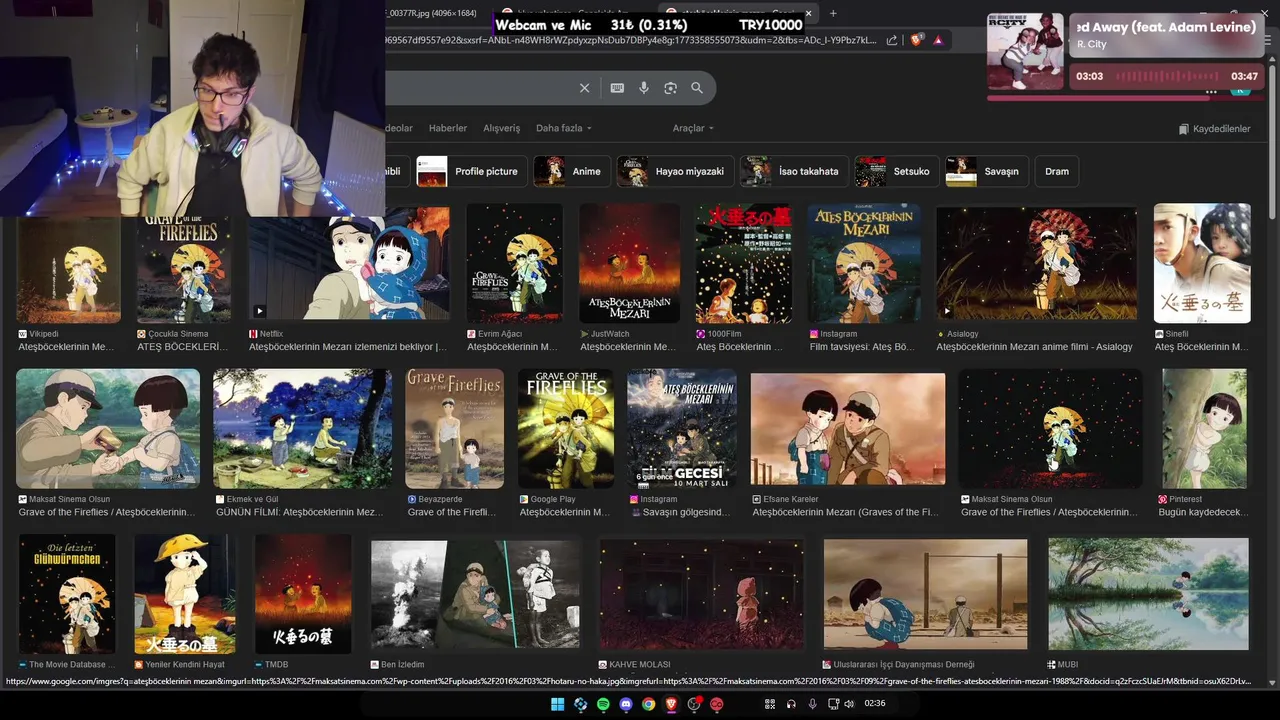Open the Sinefil live-action poster result
1280x720 pixels.
pos(1202,264)
